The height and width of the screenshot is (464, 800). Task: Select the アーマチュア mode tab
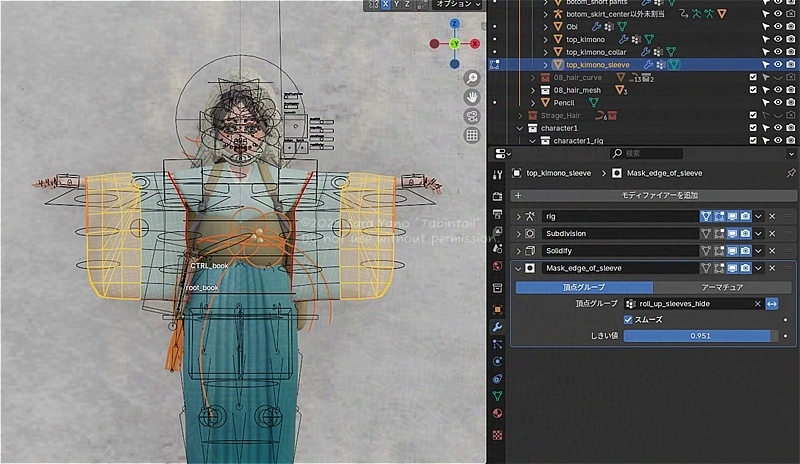click(x=722, y=287)
